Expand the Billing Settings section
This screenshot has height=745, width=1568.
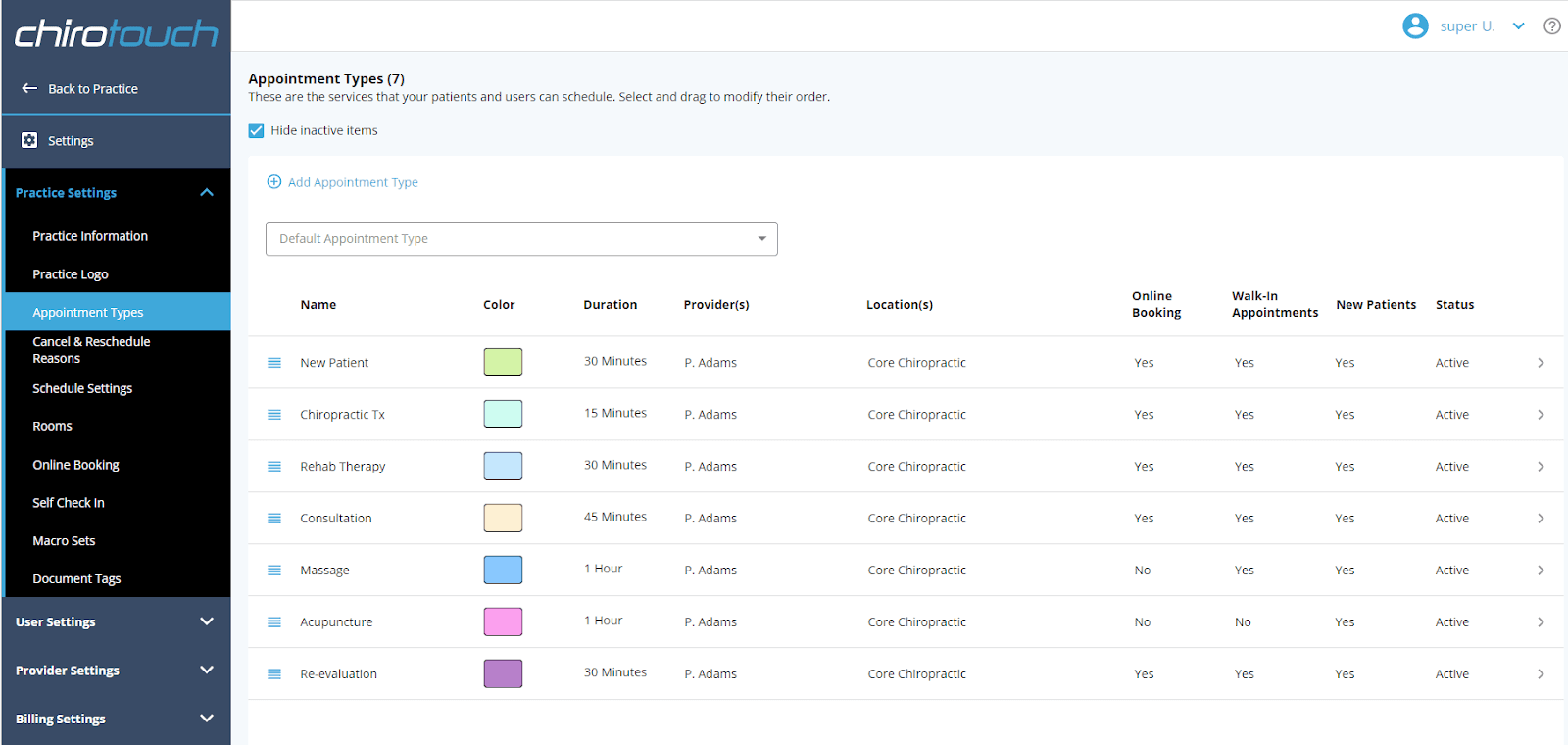click(207, 719)
